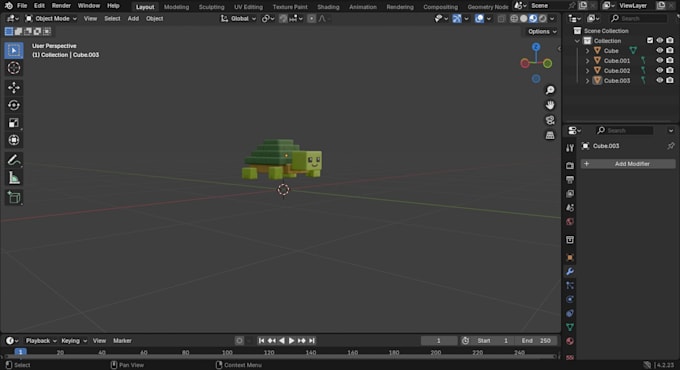The width and height of the screenshot is (680, 370).
Task: Play the animation forward
Action: (x=291, y=341)
